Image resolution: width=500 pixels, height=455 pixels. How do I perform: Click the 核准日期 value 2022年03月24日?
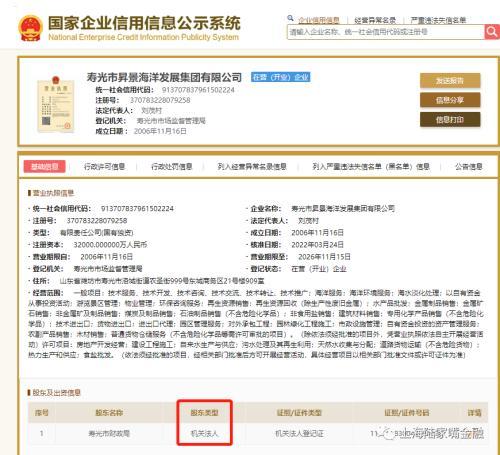317,245
